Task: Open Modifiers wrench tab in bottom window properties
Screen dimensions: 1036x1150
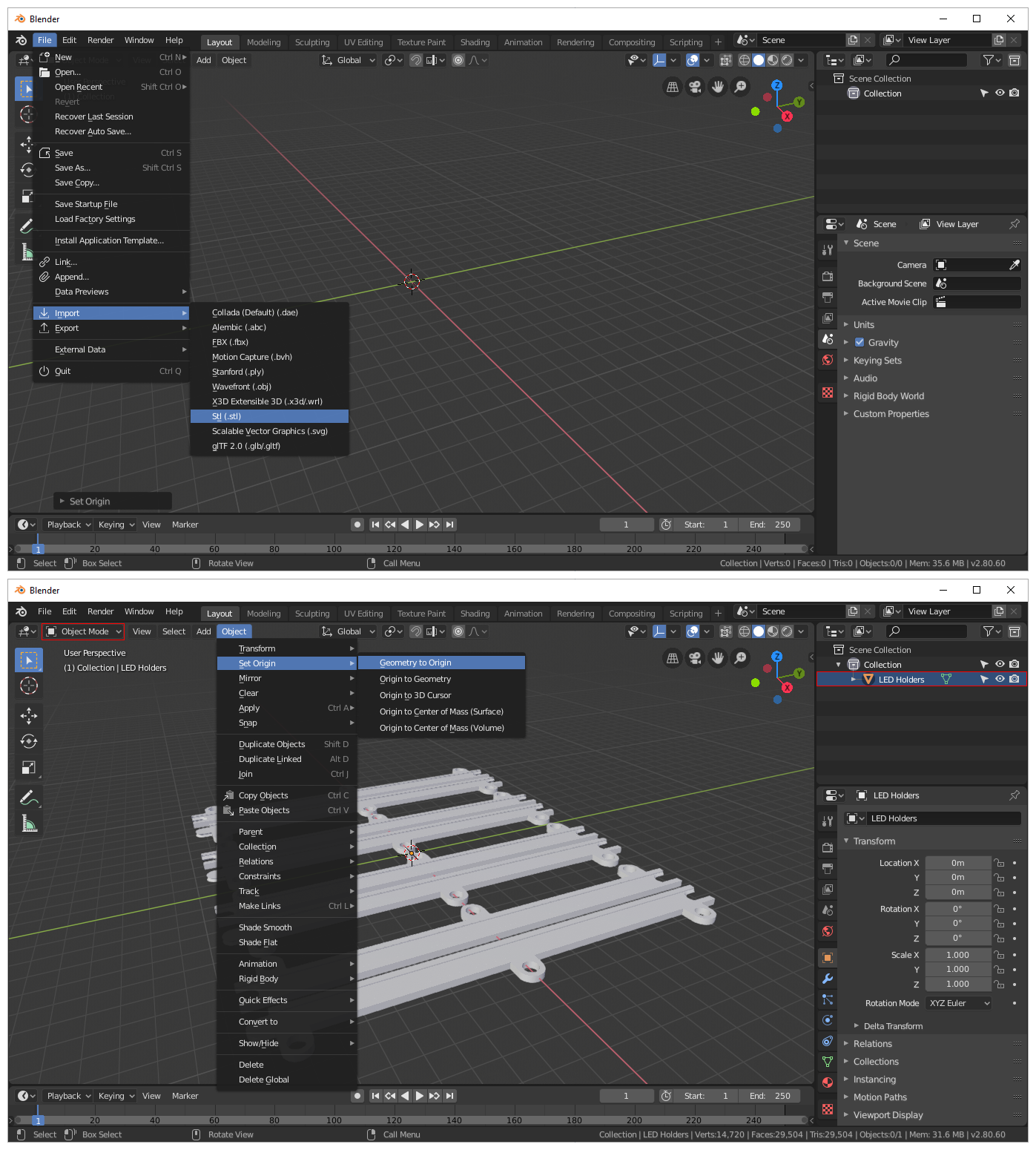Action: coord(828,979)
